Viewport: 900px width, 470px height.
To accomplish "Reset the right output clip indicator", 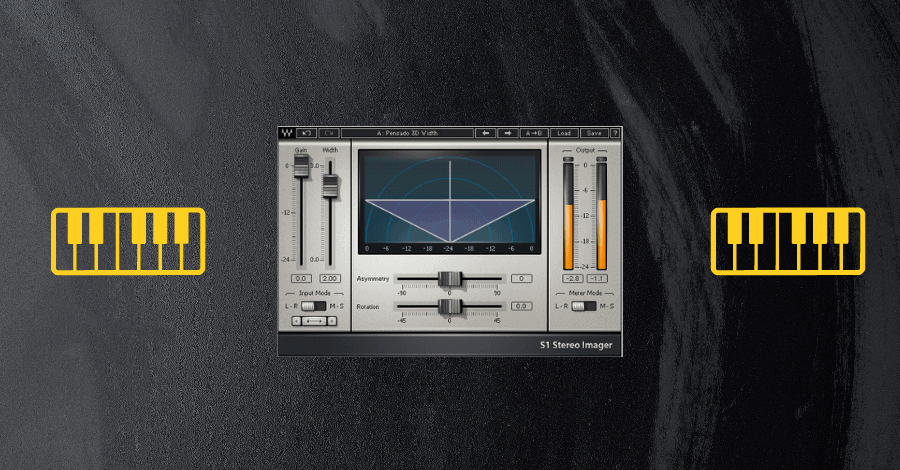I will tap(602, 160).
